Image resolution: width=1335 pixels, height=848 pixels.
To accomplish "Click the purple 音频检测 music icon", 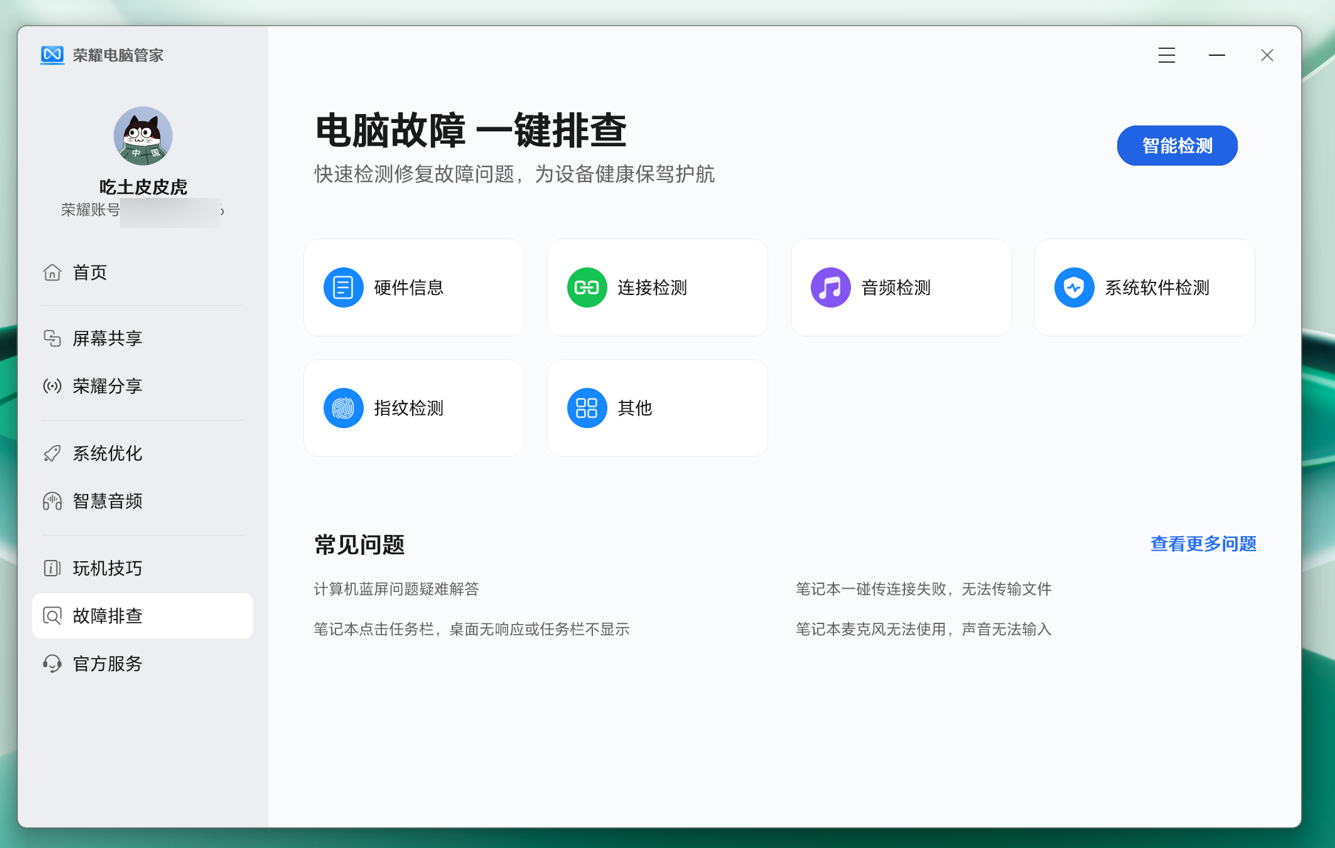I will click(x=830, y=288).
